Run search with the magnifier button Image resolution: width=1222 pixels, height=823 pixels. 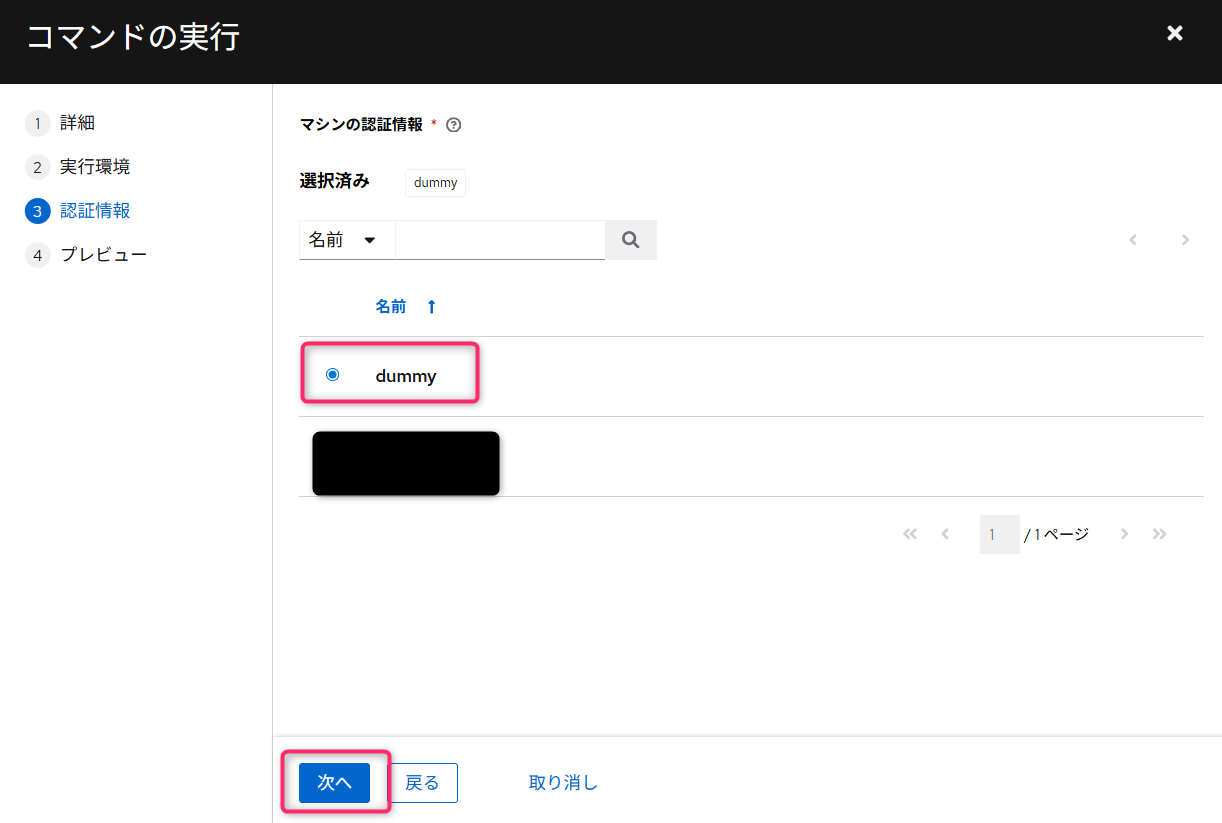point(631,240)
